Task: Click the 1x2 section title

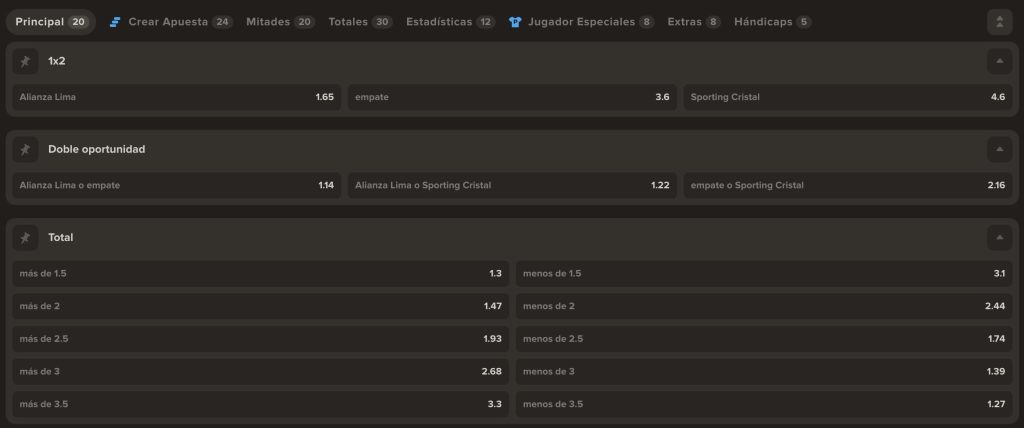Action: point(57,61)
